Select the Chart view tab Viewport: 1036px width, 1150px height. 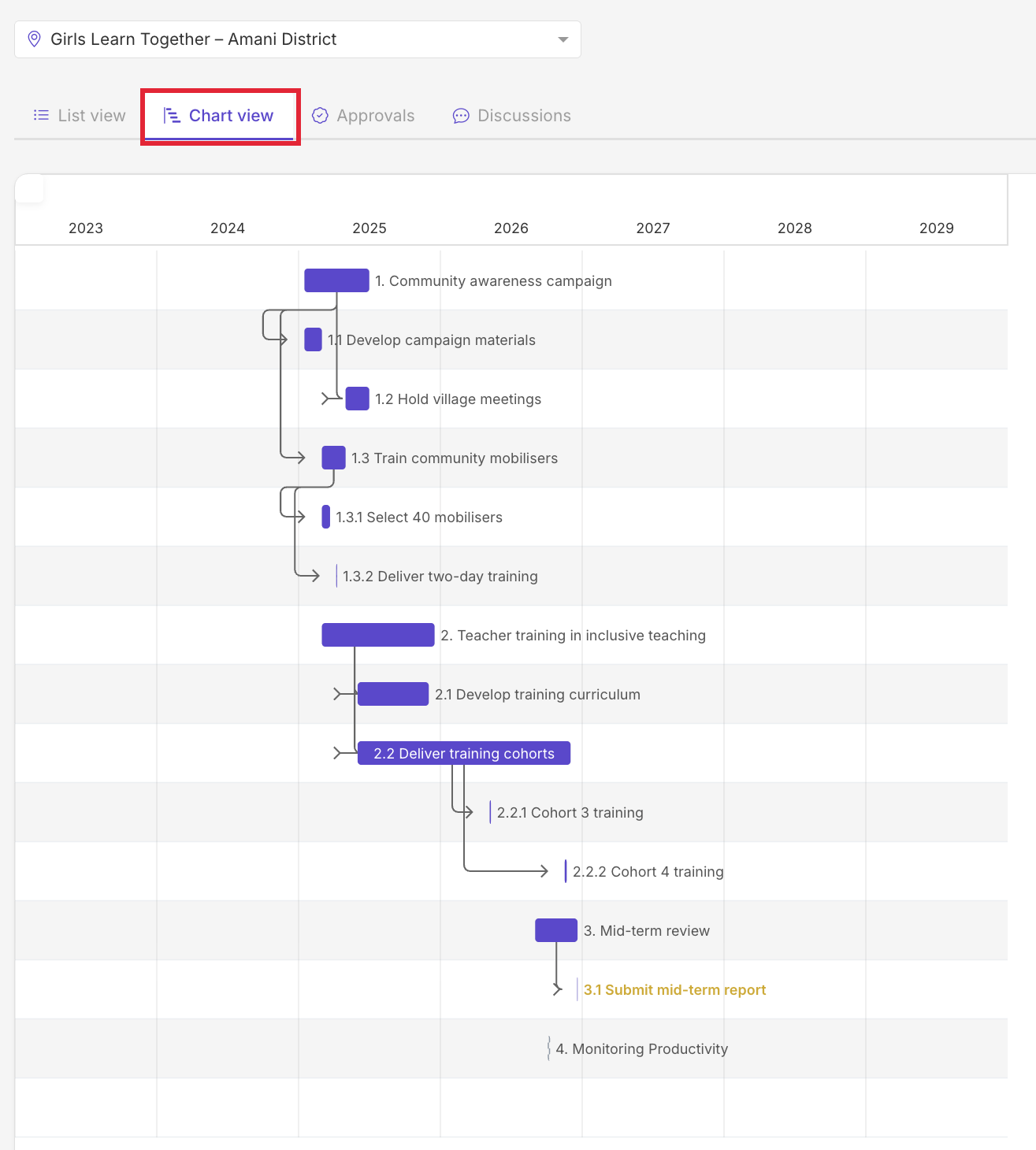[x=218, y=116]
